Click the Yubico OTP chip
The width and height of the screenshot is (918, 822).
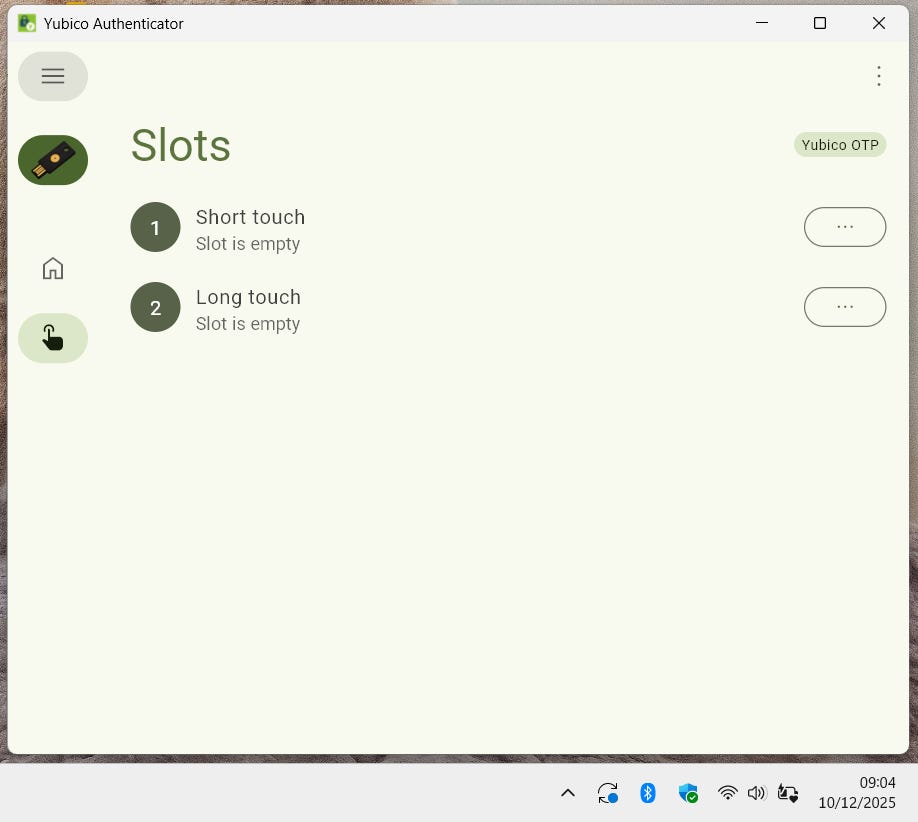point(840,145)
